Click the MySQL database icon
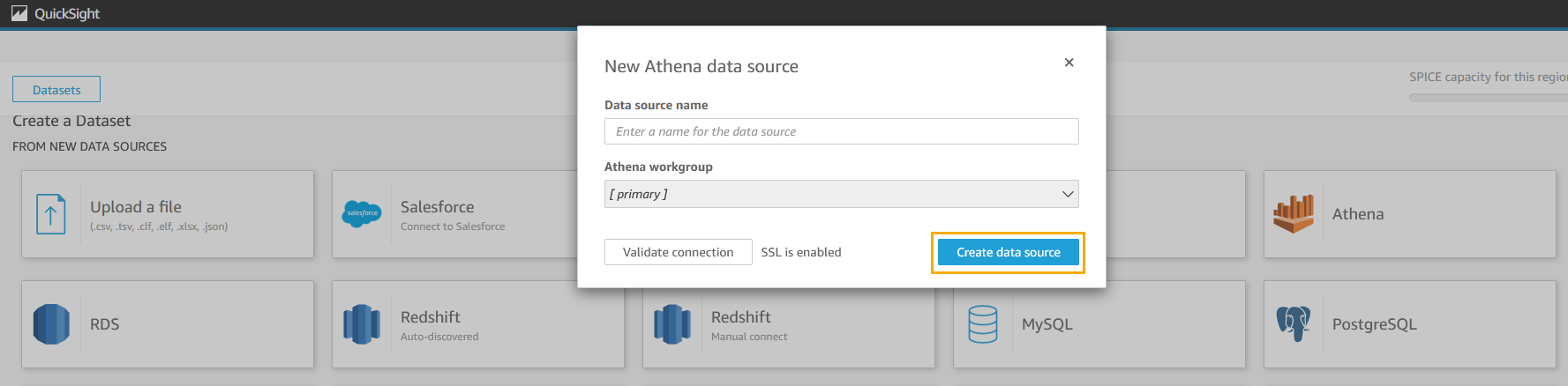This screenshot has height=386, width=1568. tap(983, 324)
